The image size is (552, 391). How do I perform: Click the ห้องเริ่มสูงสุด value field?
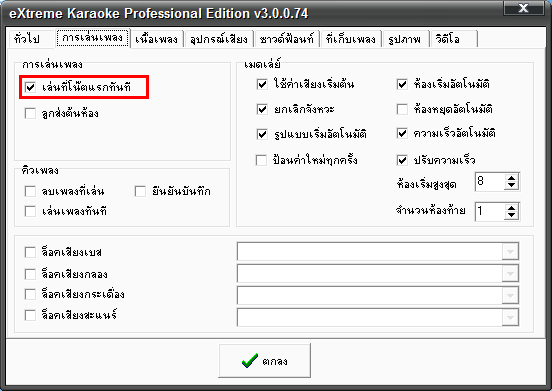pos(490,182)
